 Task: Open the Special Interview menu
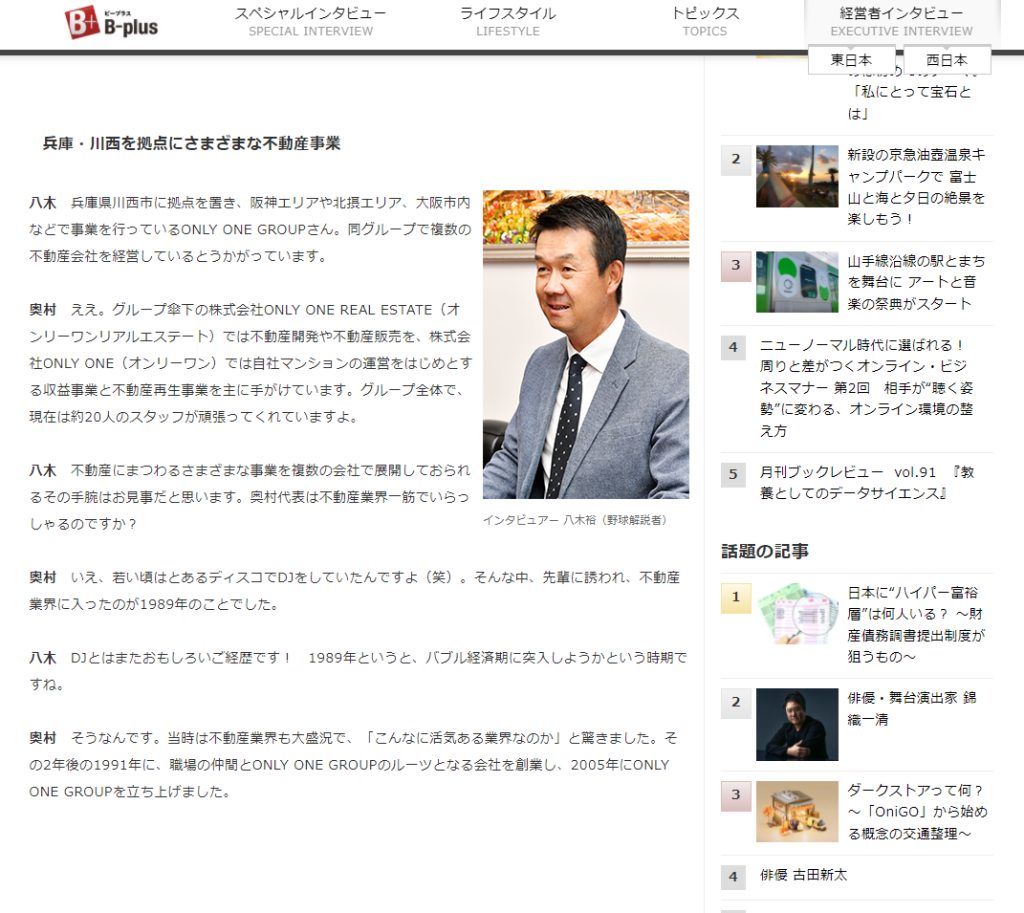click(x=310, y=21)
